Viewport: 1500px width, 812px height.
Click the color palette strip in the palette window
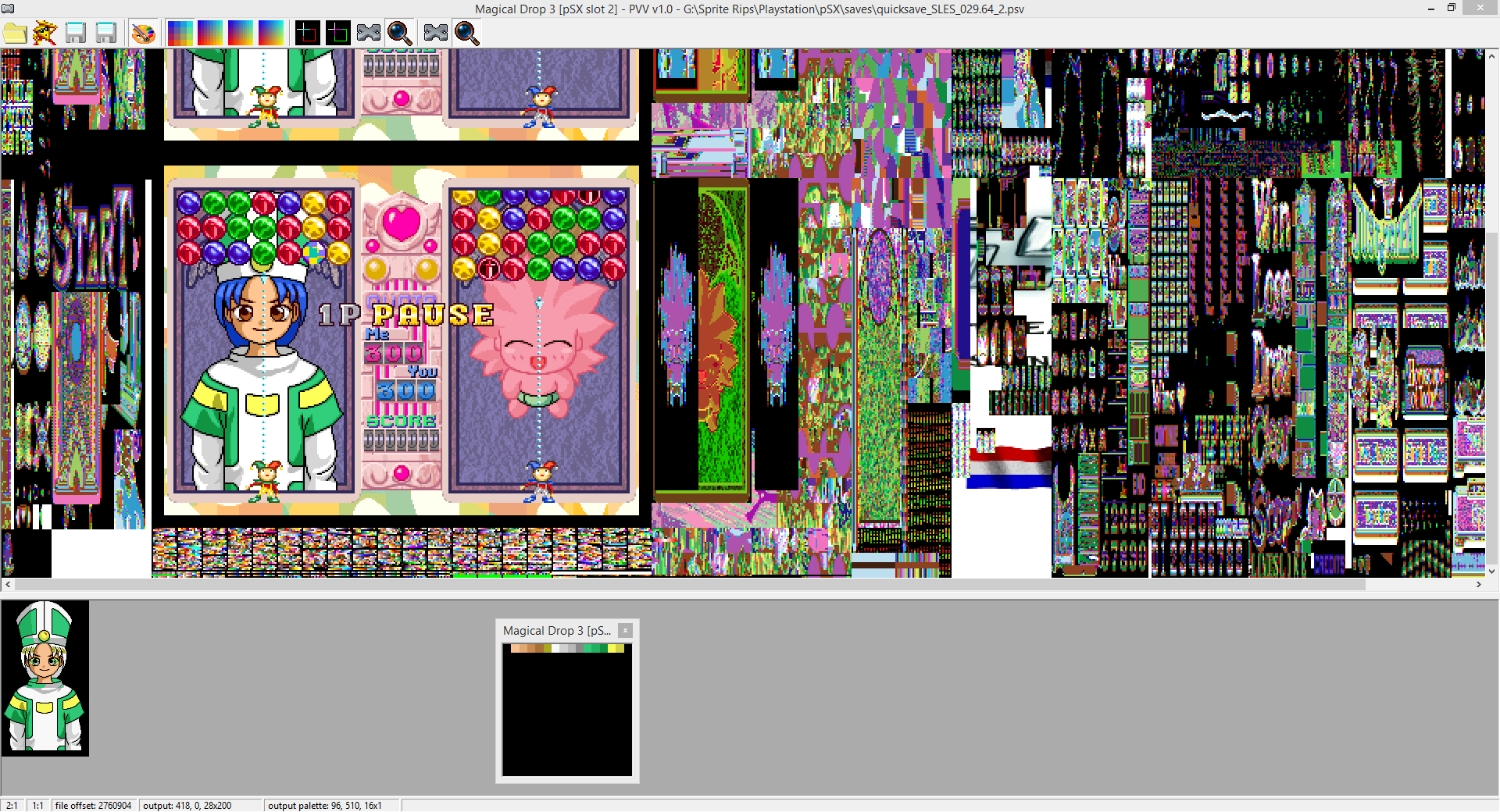tap(567, 648)
